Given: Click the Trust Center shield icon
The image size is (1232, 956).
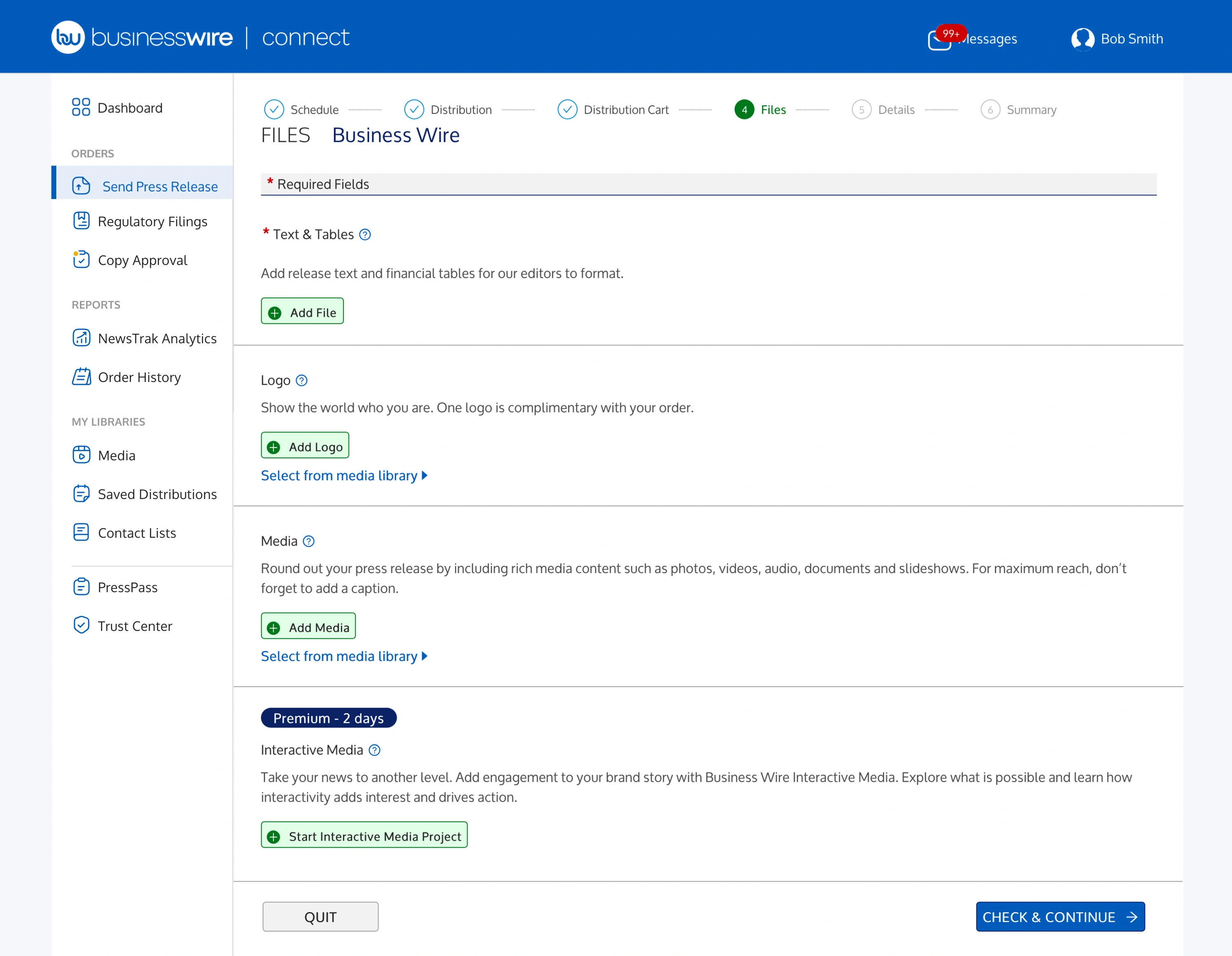Looking at the screenshot, I should click(x=81, y=625).
